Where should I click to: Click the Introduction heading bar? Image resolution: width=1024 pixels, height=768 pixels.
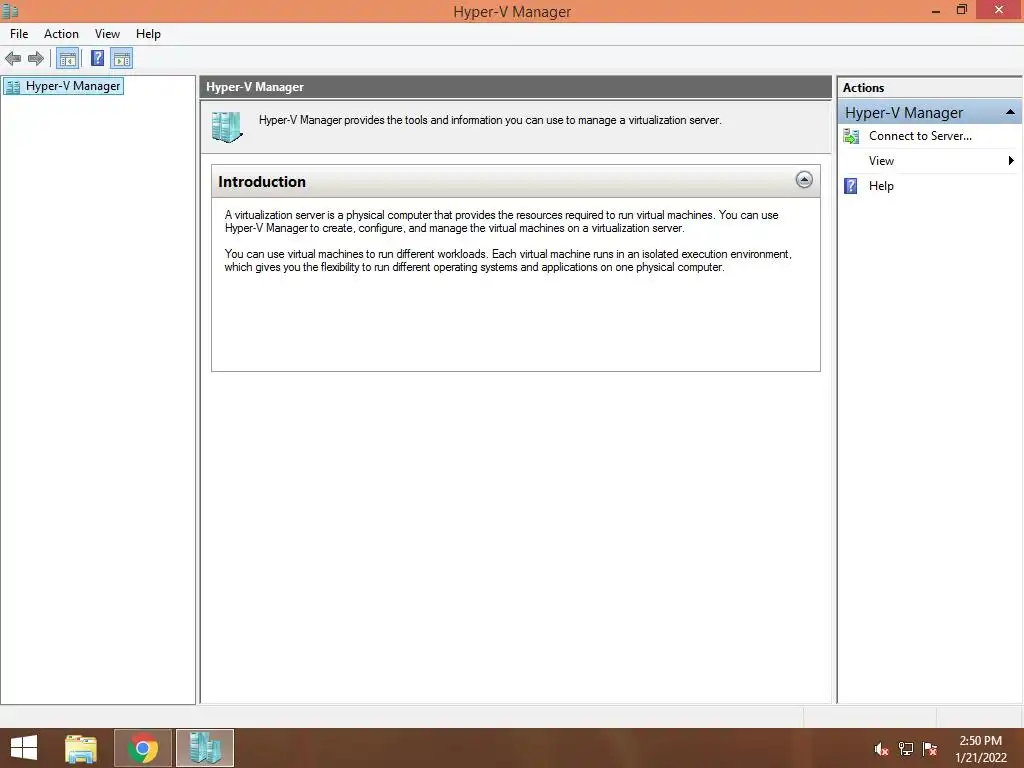[x=515, y=181]
